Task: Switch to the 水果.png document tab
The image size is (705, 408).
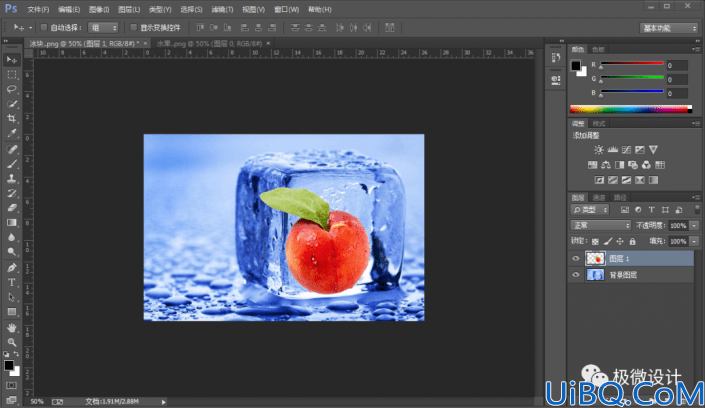Action: coord(209,44)
